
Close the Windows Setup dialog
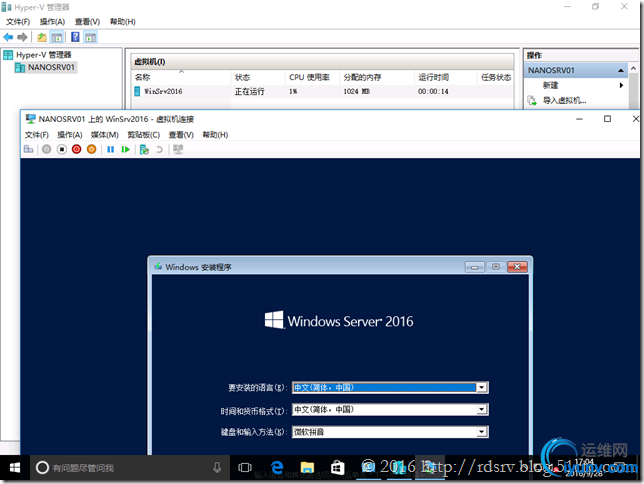[x=517, y=267]
